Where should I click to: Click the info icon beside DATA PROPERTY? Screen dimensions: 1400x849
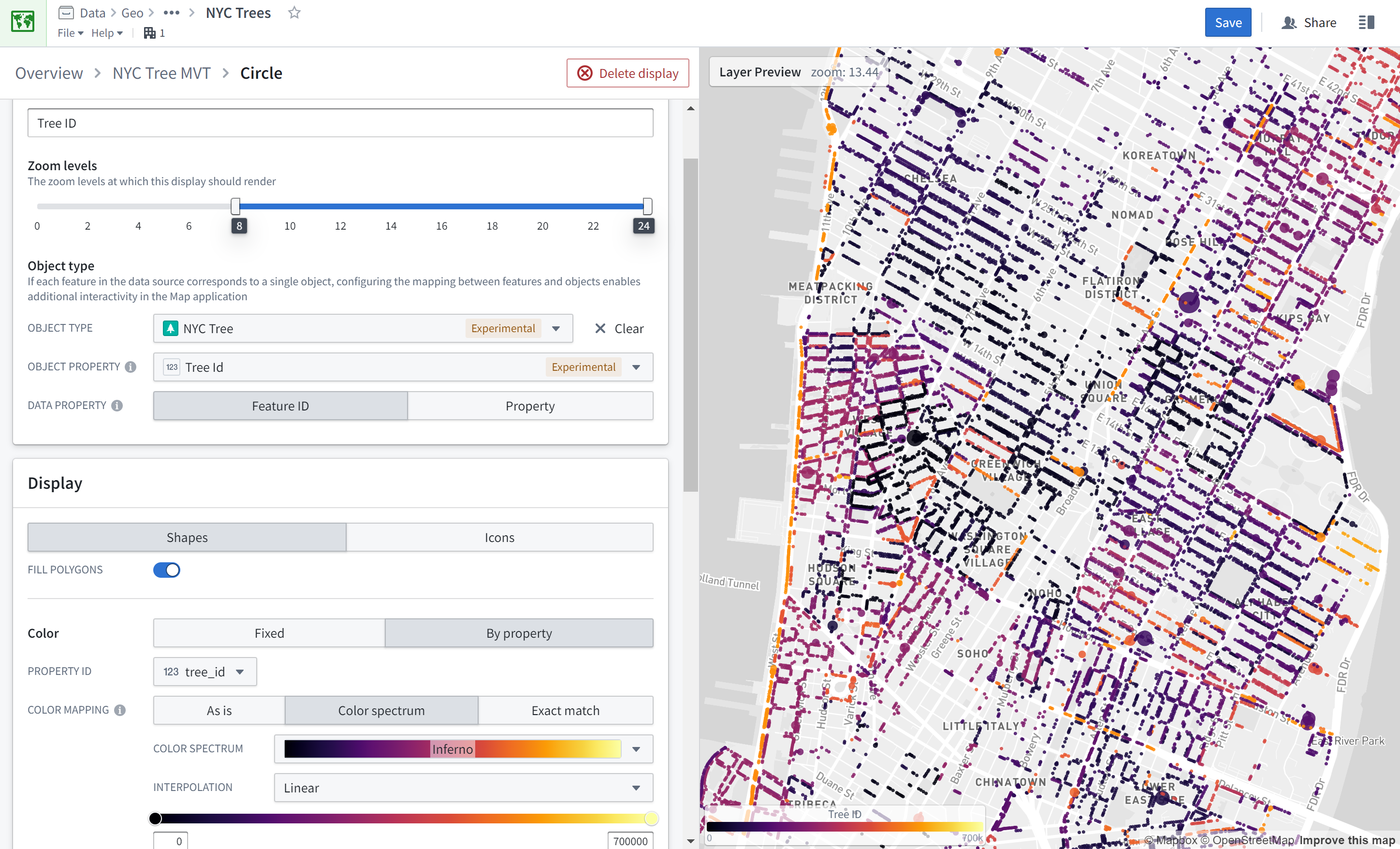coord(117,406)
